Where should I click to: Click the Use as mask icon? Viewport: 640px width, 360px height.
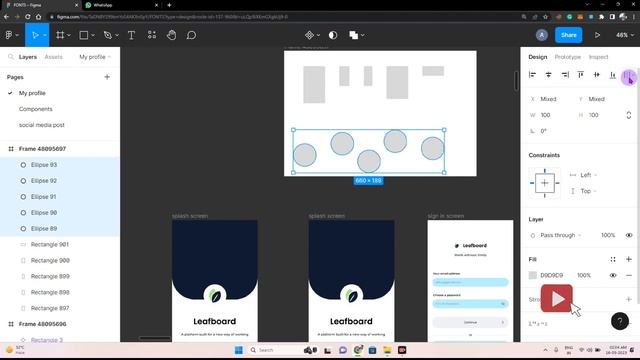(333, 35)
